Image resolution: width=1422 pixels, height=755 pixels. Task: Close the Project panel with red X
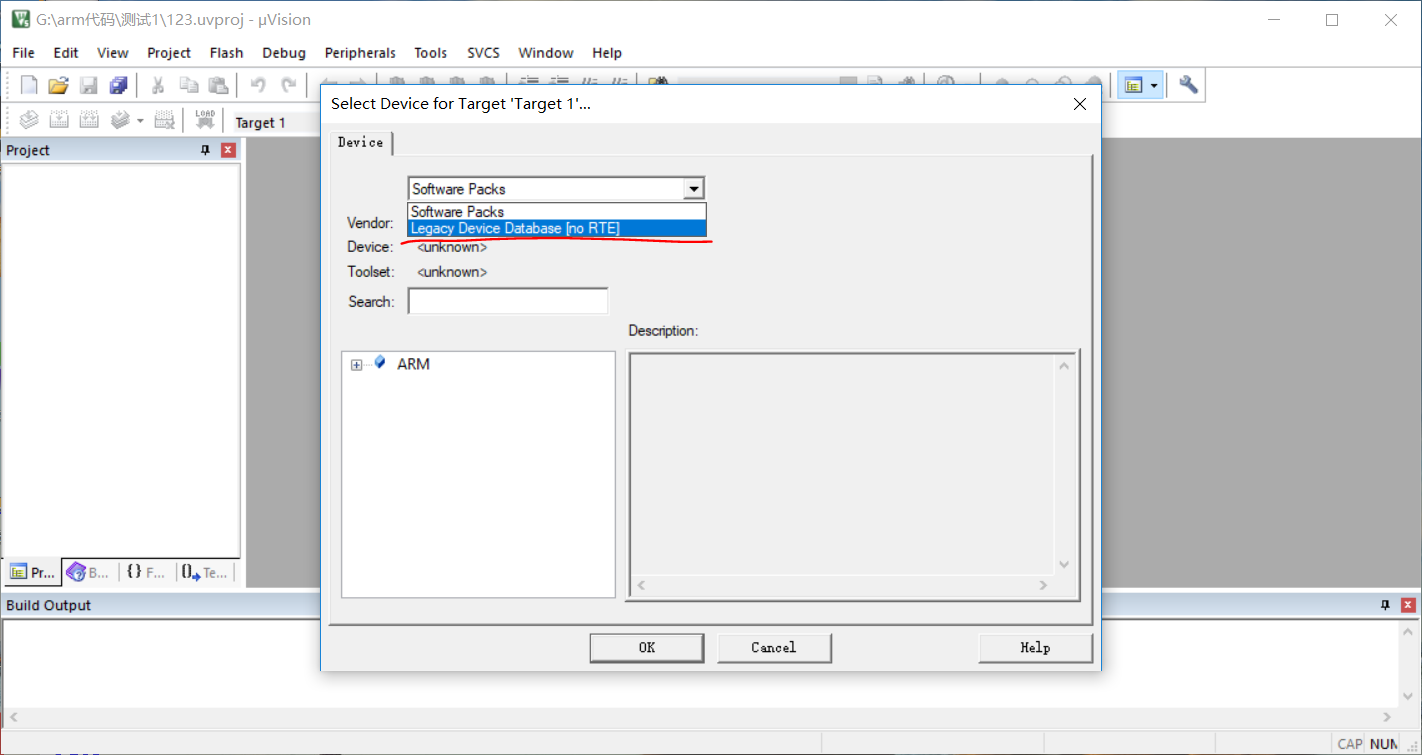pyautogui.click(x=228, y=150)
